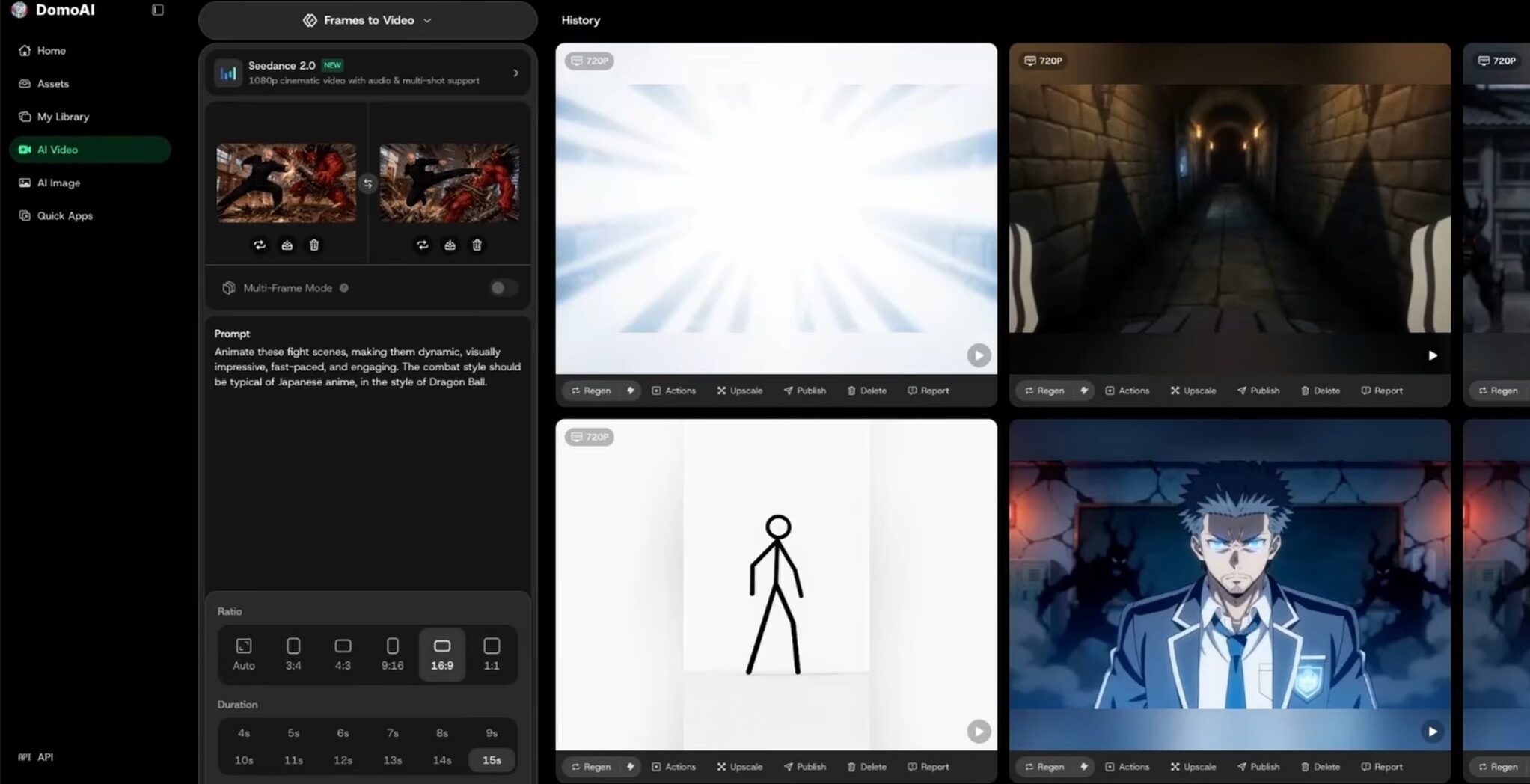The width and height of the screenshot is (1530, 784).
Task: Select the 9:16 ratio
Action: pyautogui.click(x=392, y=655)
